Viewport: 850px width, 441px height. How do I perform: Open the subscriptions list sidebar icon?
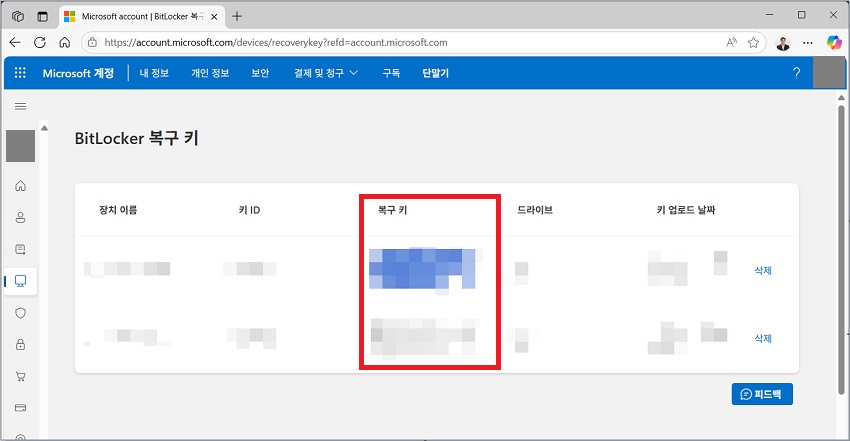click(x=21, y=249)
